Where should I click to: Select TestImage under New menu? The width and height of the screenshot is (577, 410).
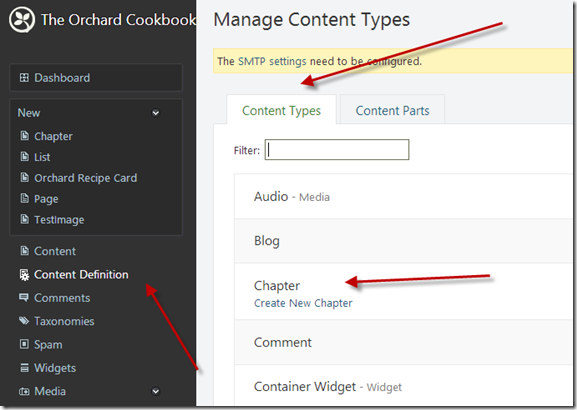click(x=59, y=220)
